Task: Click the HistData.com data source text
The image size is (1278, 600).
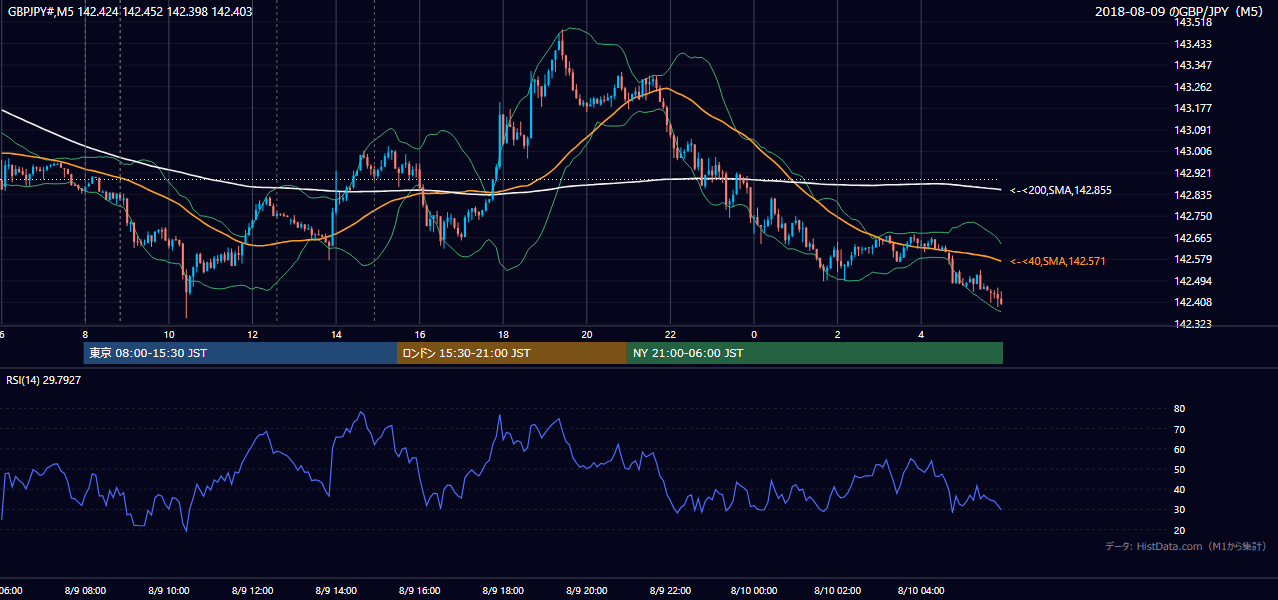Action: coord(1186,546)
